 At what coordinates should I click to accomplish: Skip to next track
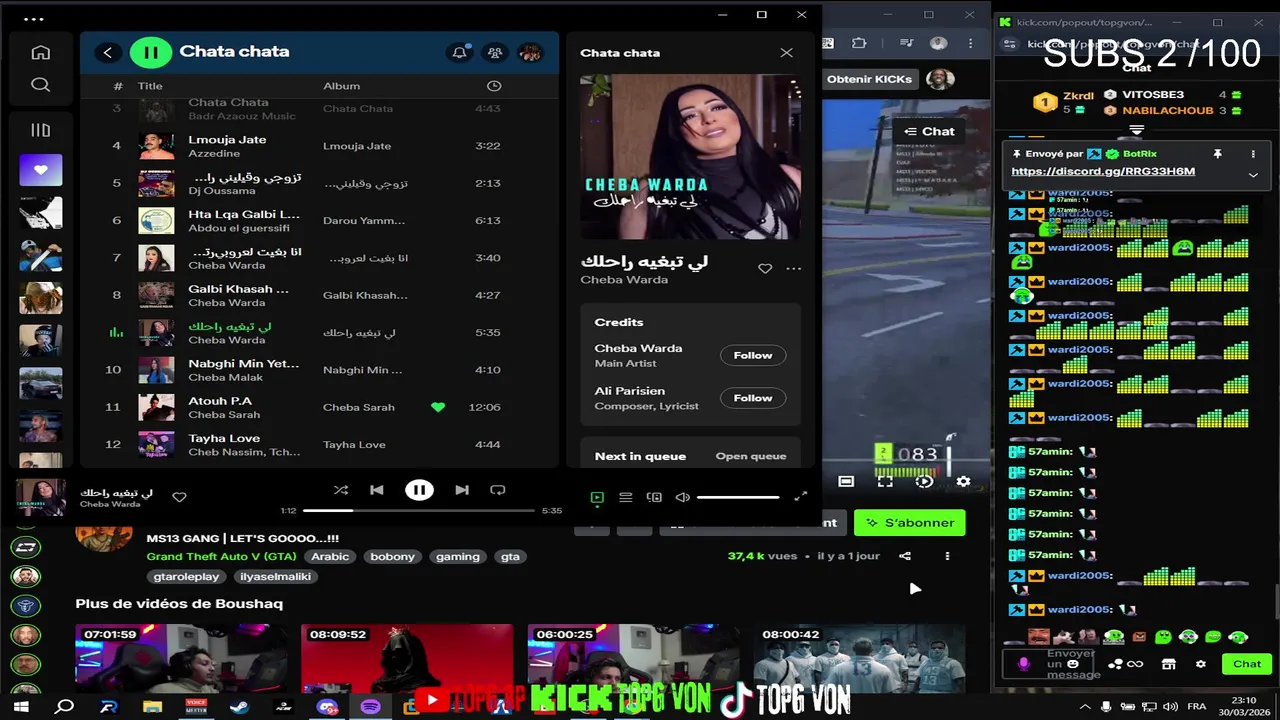click(462, 490)
